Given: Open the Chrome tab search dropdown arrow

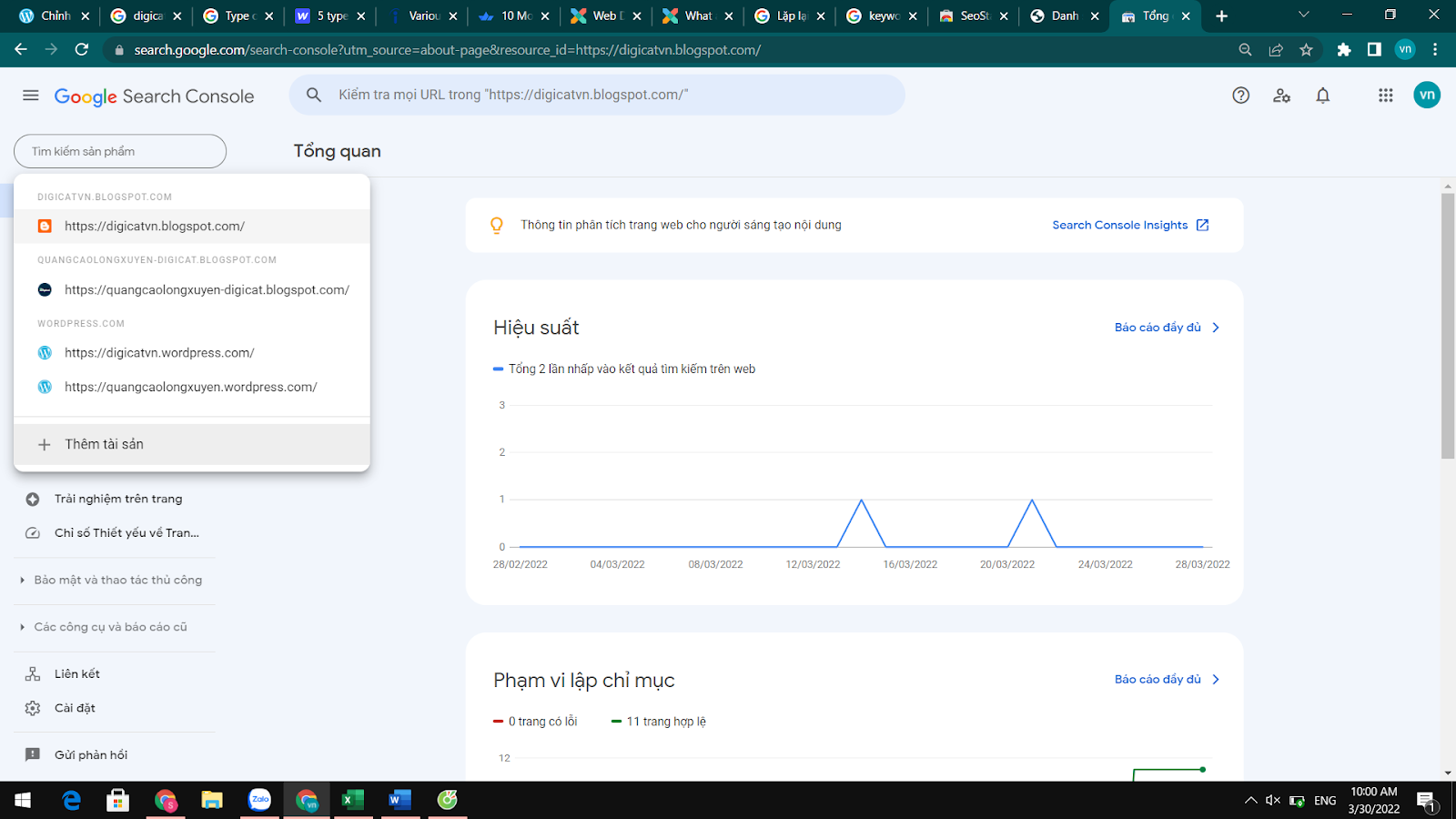Looking at the screenshot, I should (x=1303, y=15).
